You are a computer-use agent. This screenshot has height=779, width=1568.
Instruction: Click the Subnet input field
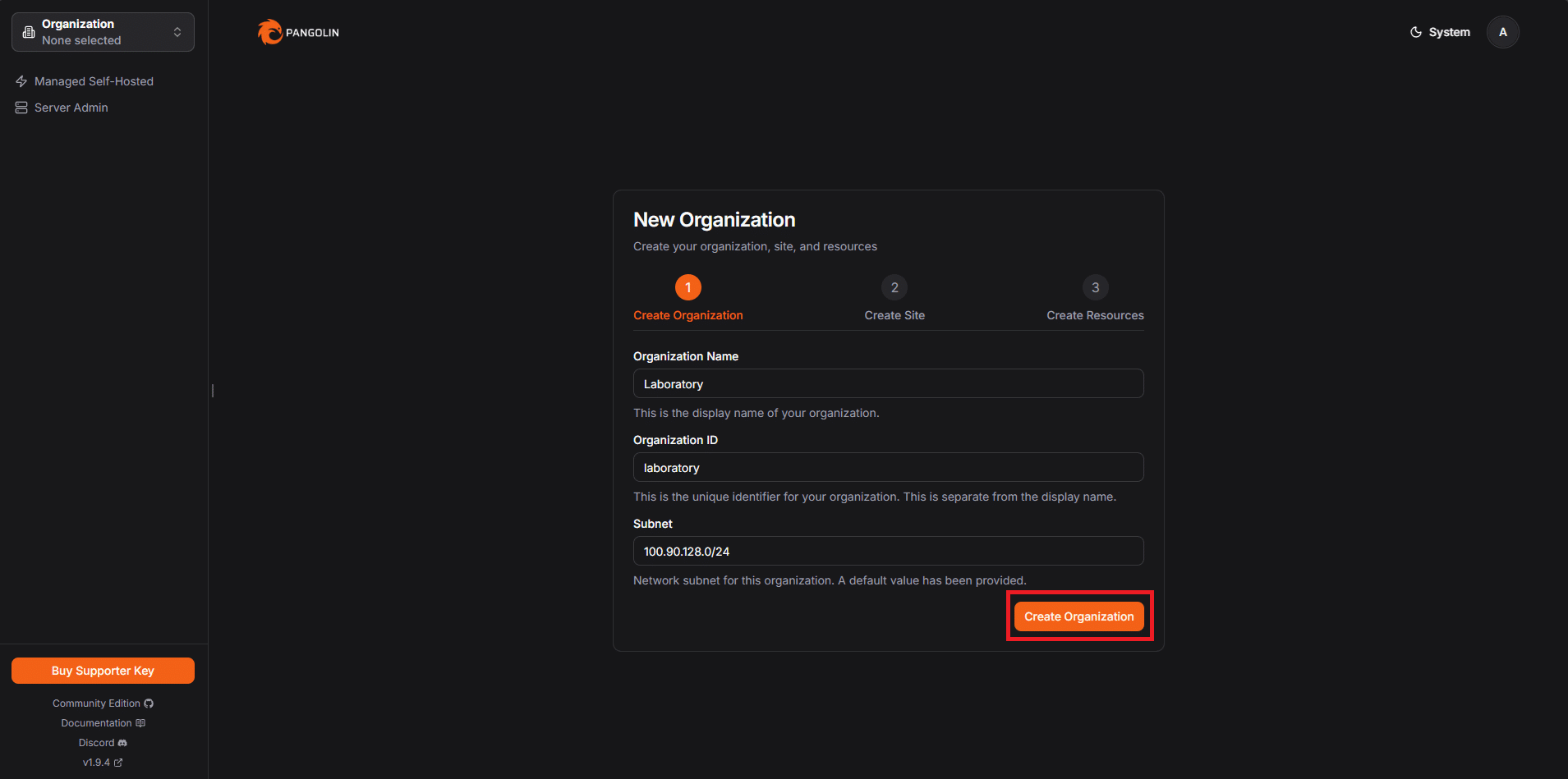[888, 551]
